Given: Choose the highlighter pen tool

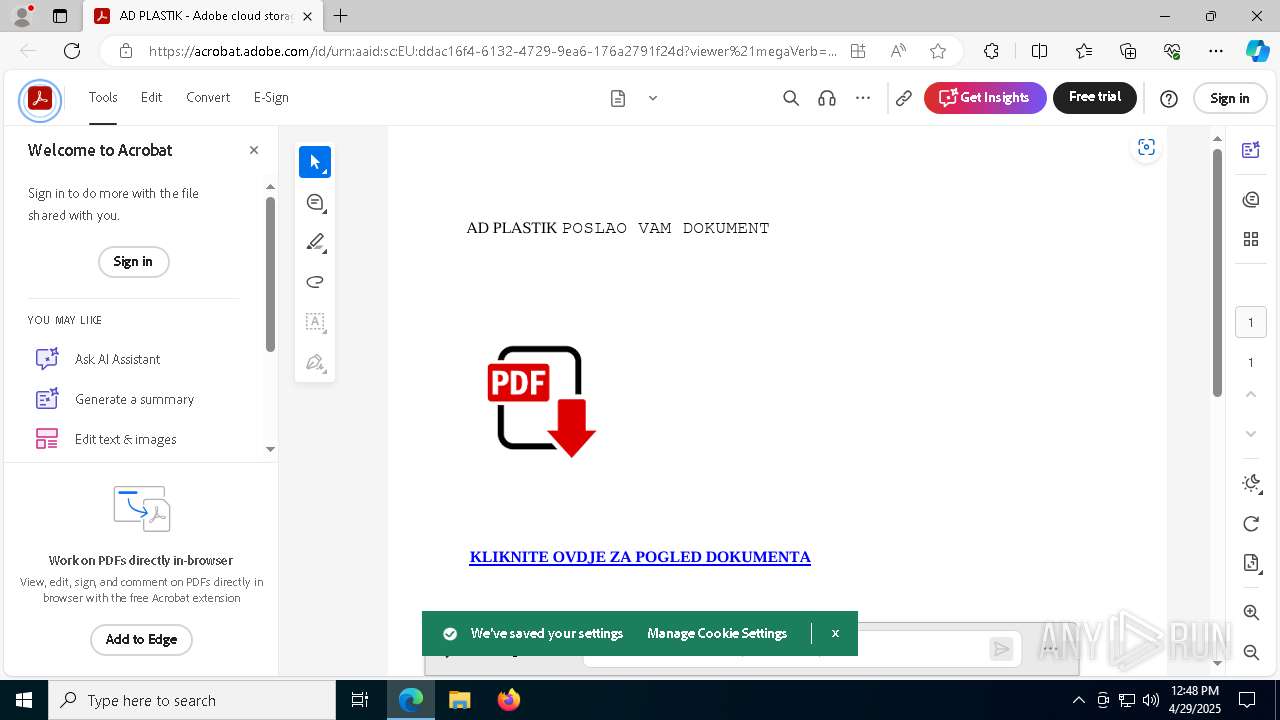Looking at the screenshot, I should click(315, 242).
